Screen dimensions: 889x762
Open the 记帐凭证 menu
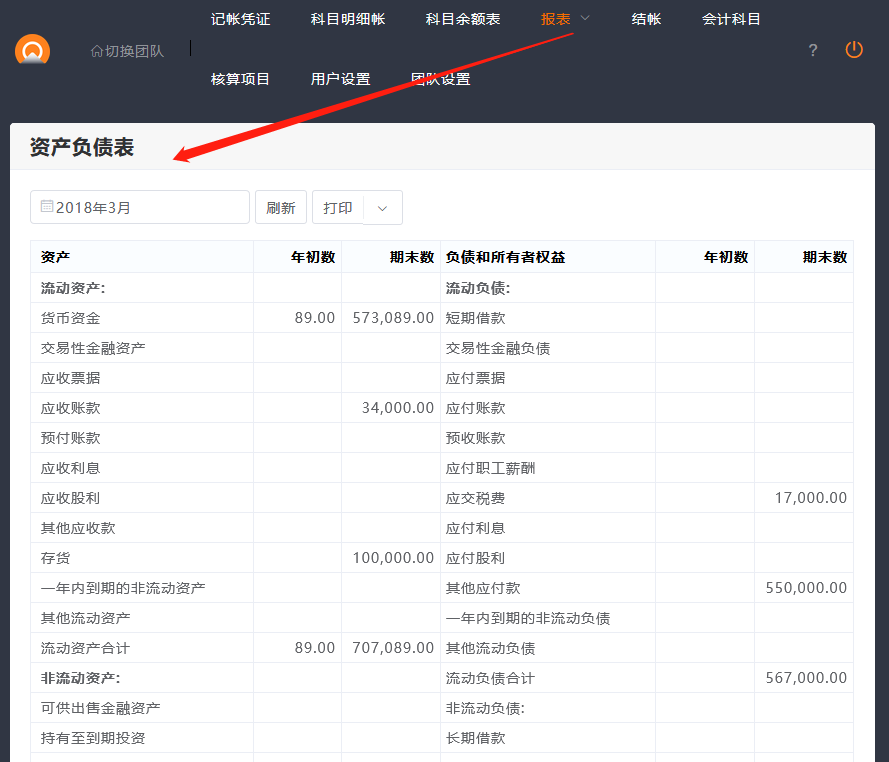[240, 19]
